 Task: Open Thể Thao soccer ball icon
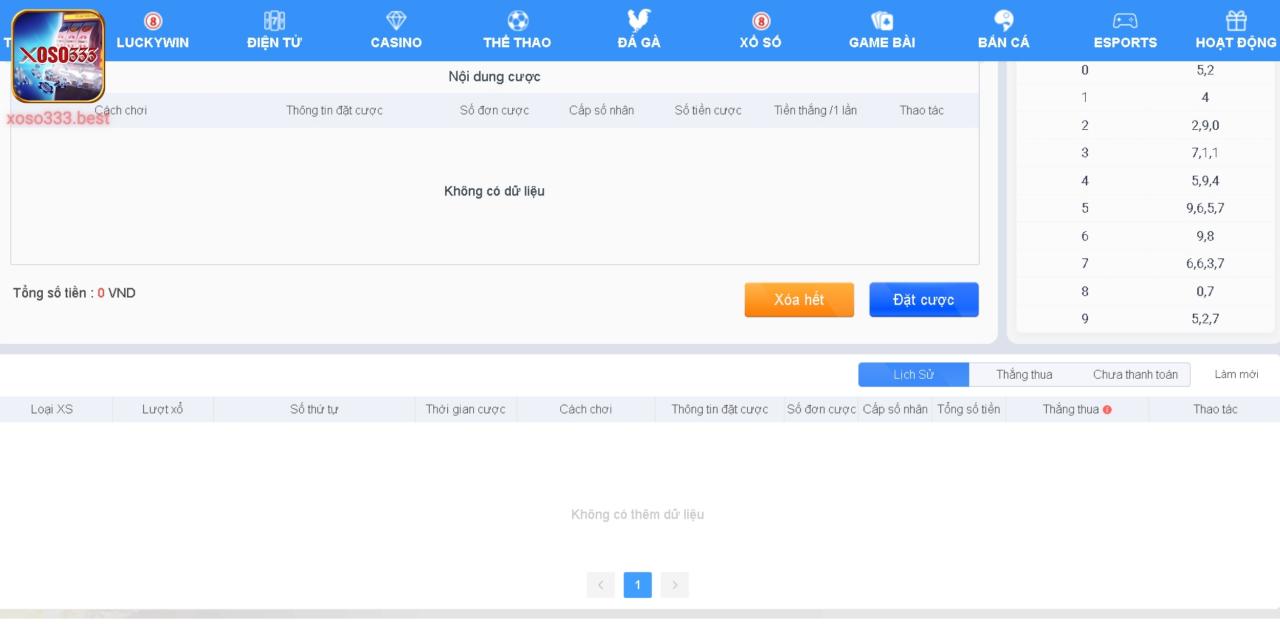(x=517, y=21)
